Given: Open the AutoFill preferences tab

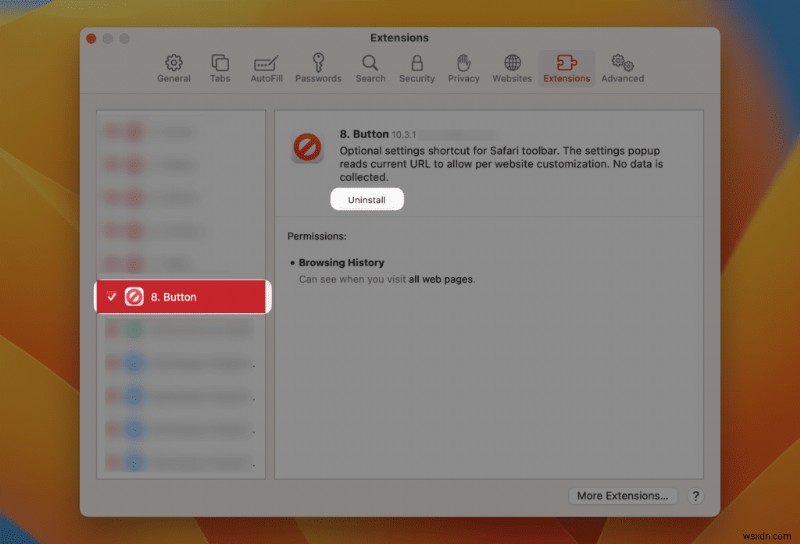Looking at the screenshot, I should click(x=266, y=68).
